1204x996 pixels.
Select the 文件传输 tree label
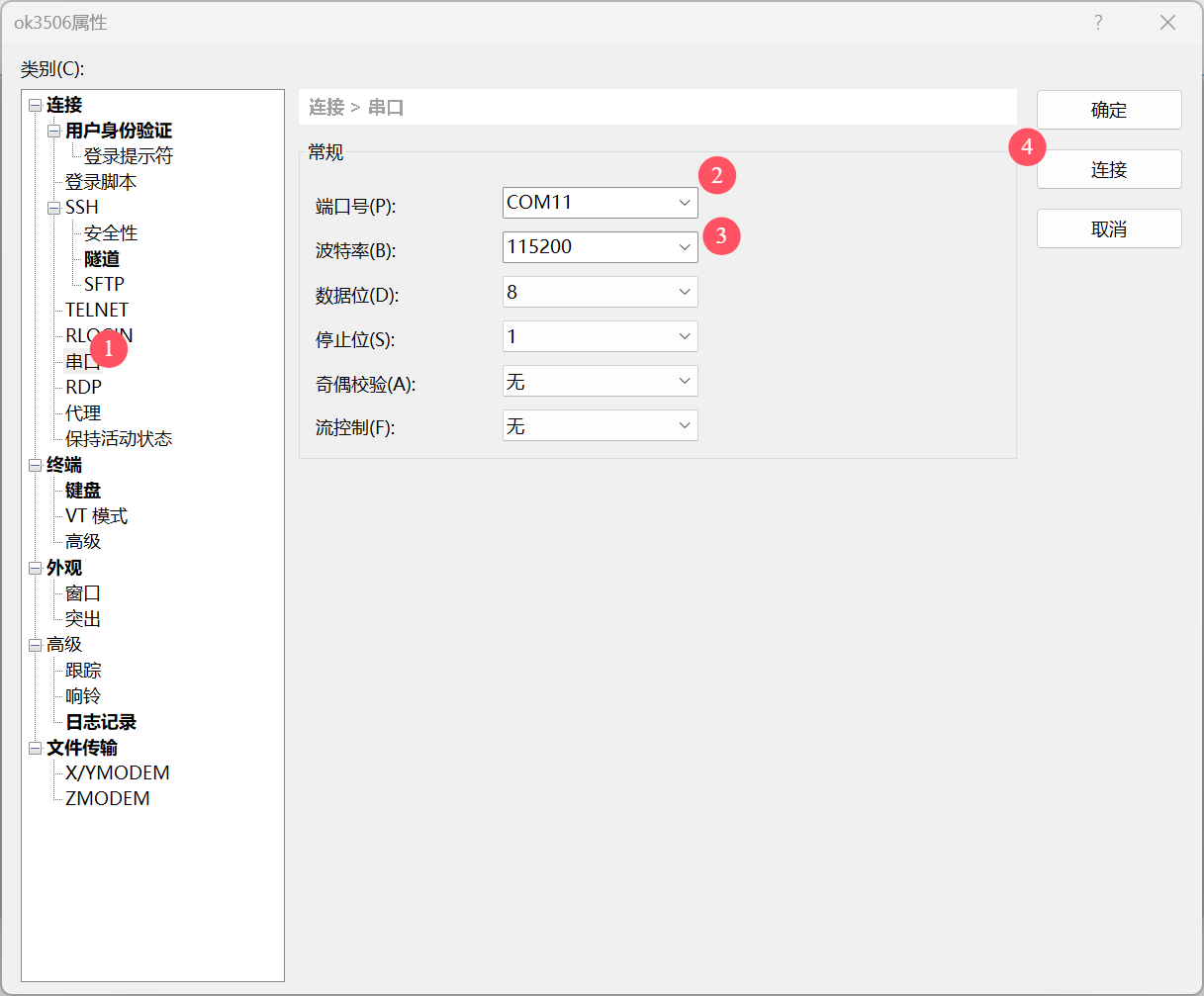point(82,748)
